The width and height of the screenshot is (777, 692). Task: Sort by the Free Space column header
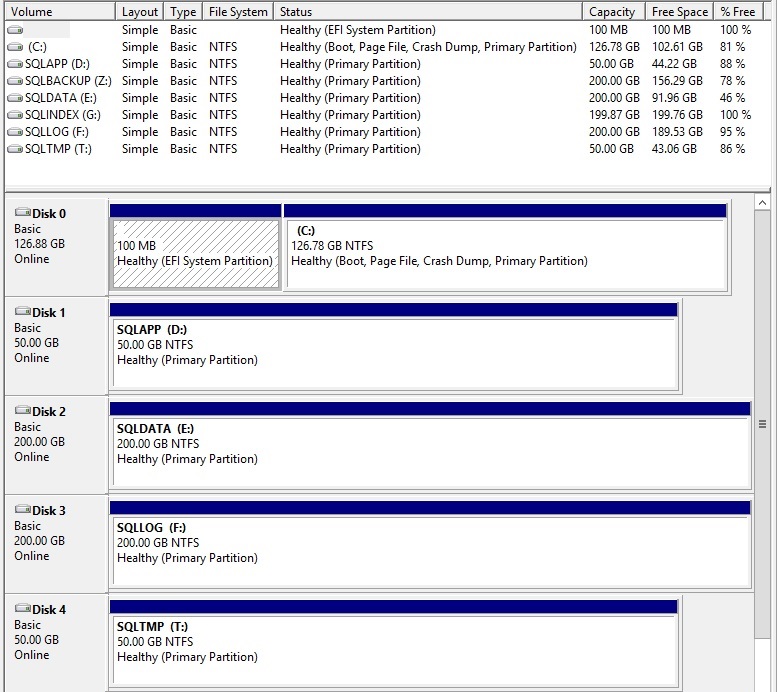(679, 12)
